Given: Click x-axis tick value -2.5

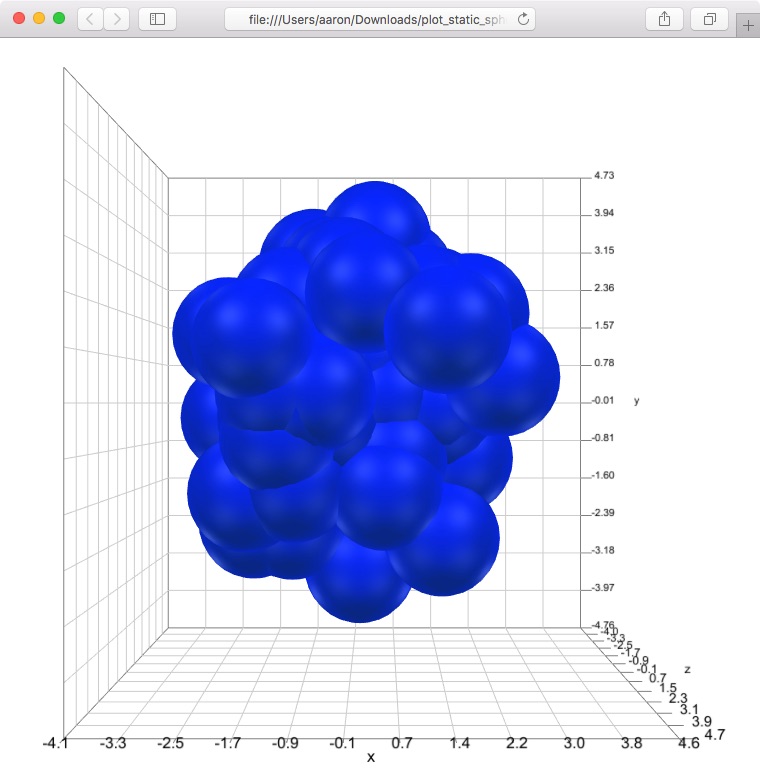Looking at the screenshot, I should tap(170, 743).
